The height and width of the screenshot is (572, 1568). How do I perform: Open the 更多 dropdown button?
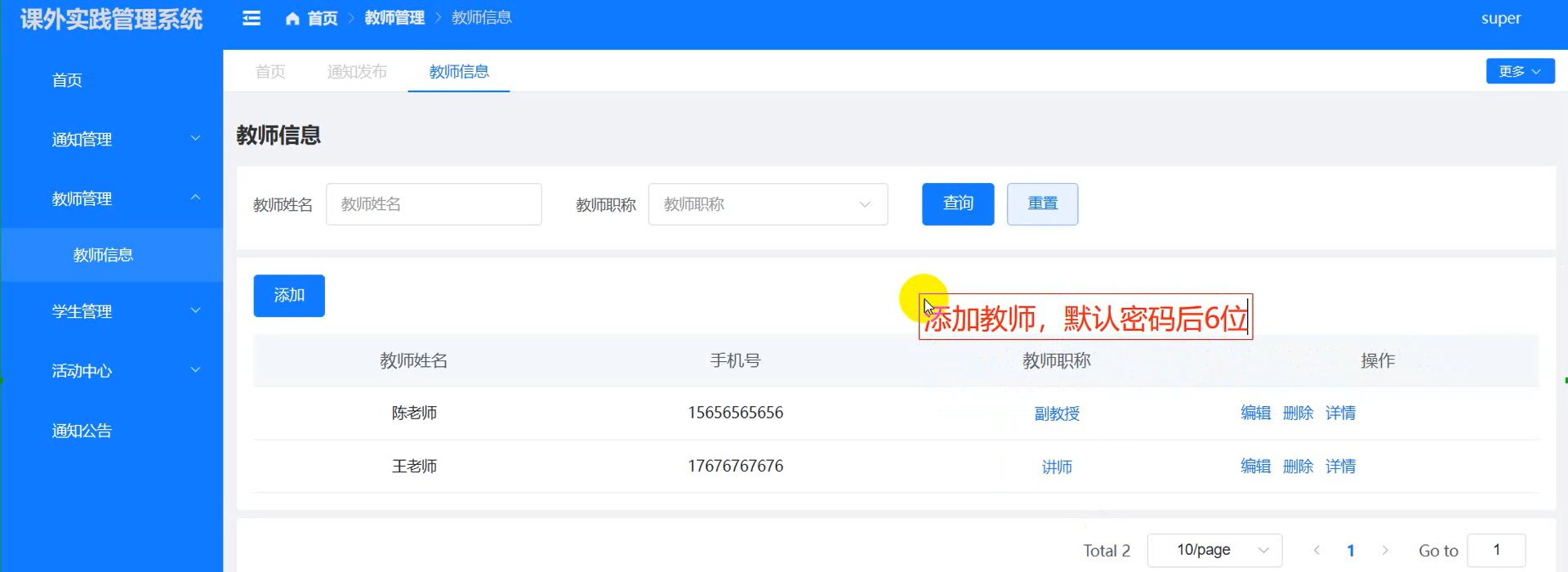coord(1519,71)
